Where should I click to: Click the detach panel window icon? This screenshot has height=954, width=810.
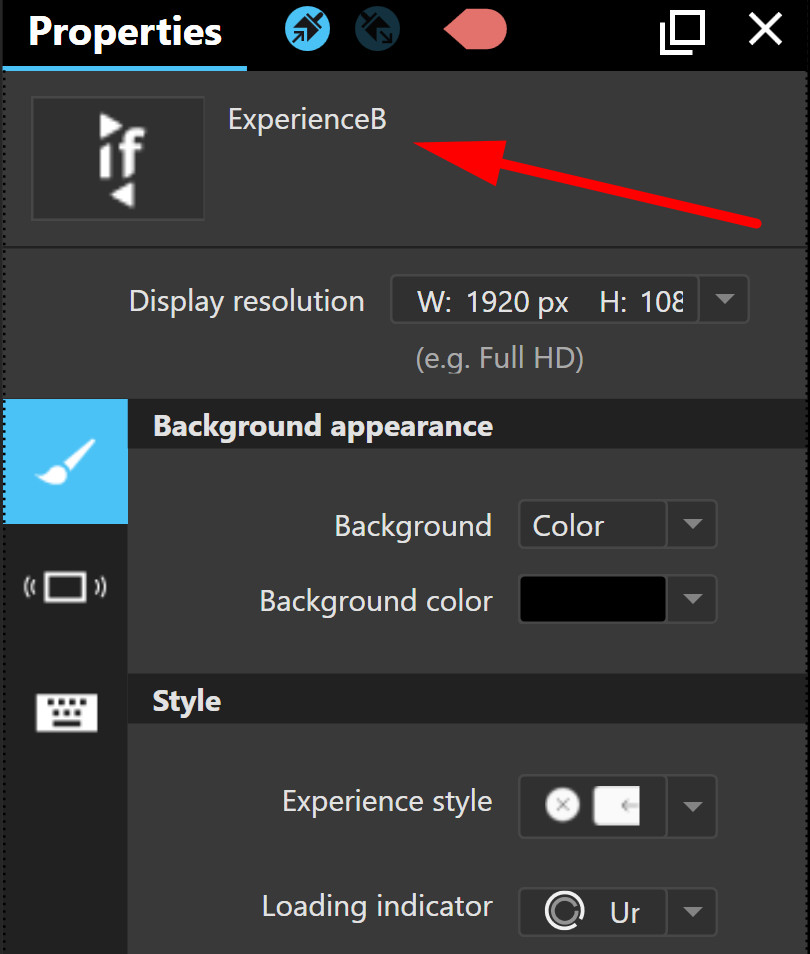(x=682, y=32)
